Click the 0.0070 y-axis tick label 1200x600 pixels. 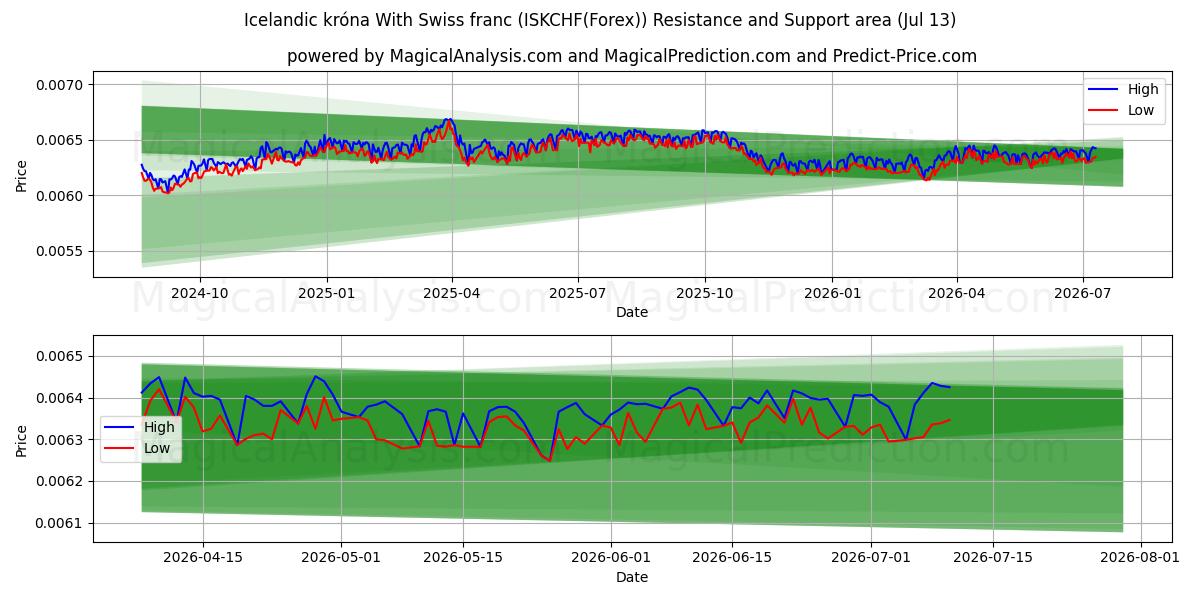pyautogui.click(x=60, y=85)
